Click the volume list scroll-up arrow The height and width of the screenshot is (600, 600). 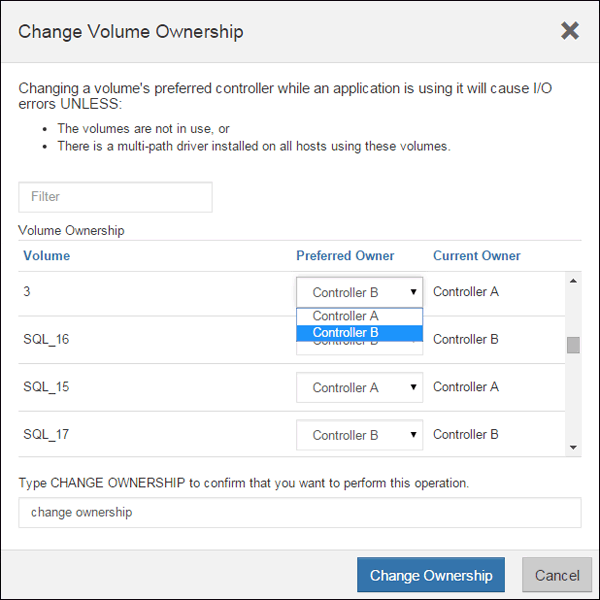(573, 281)
